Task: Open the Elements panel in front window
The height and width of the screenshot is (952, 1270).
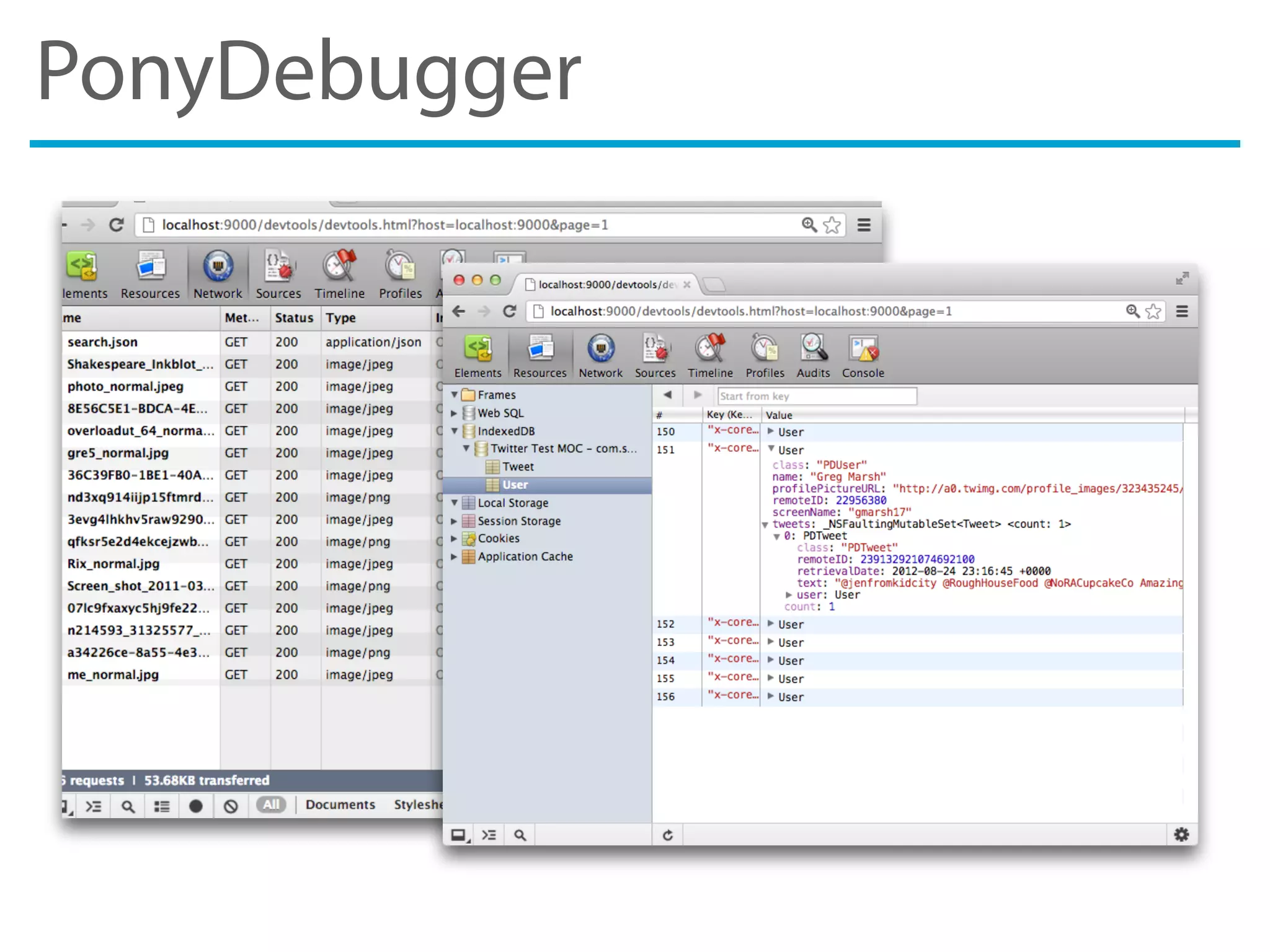Action: click(x=477, y=356)
